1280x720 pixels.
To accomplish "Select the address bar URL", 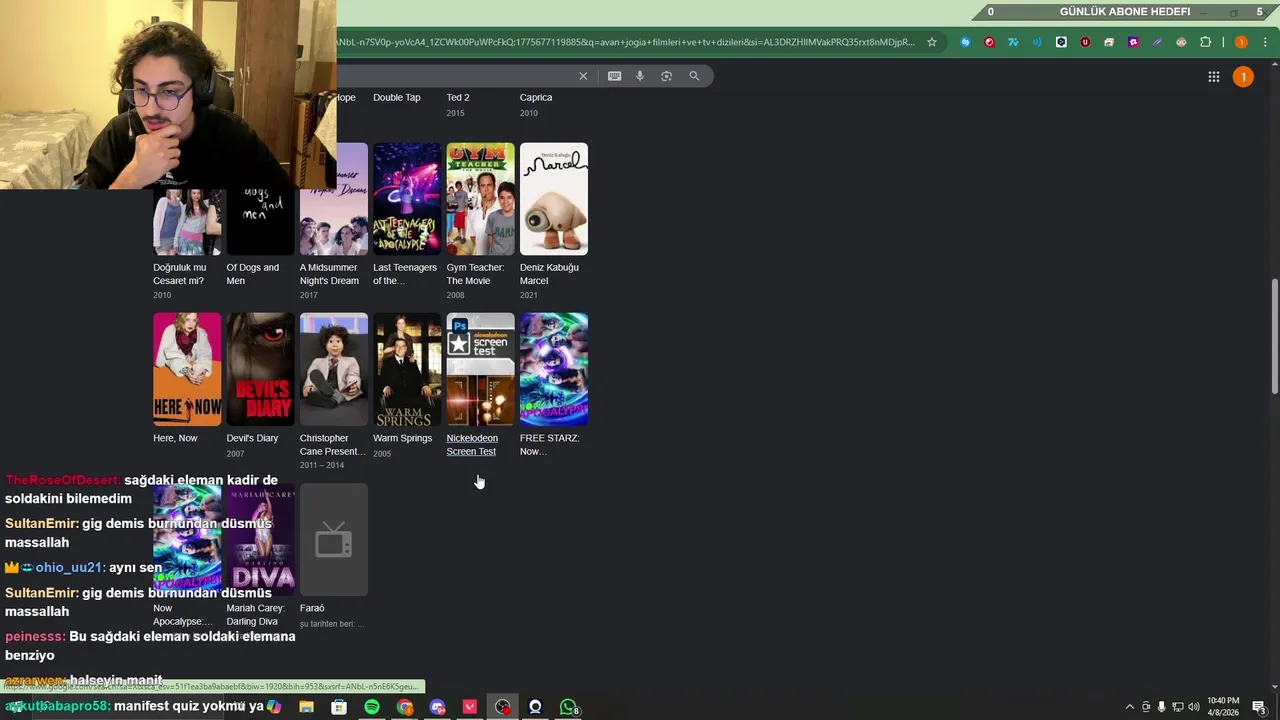I will 625,42.
